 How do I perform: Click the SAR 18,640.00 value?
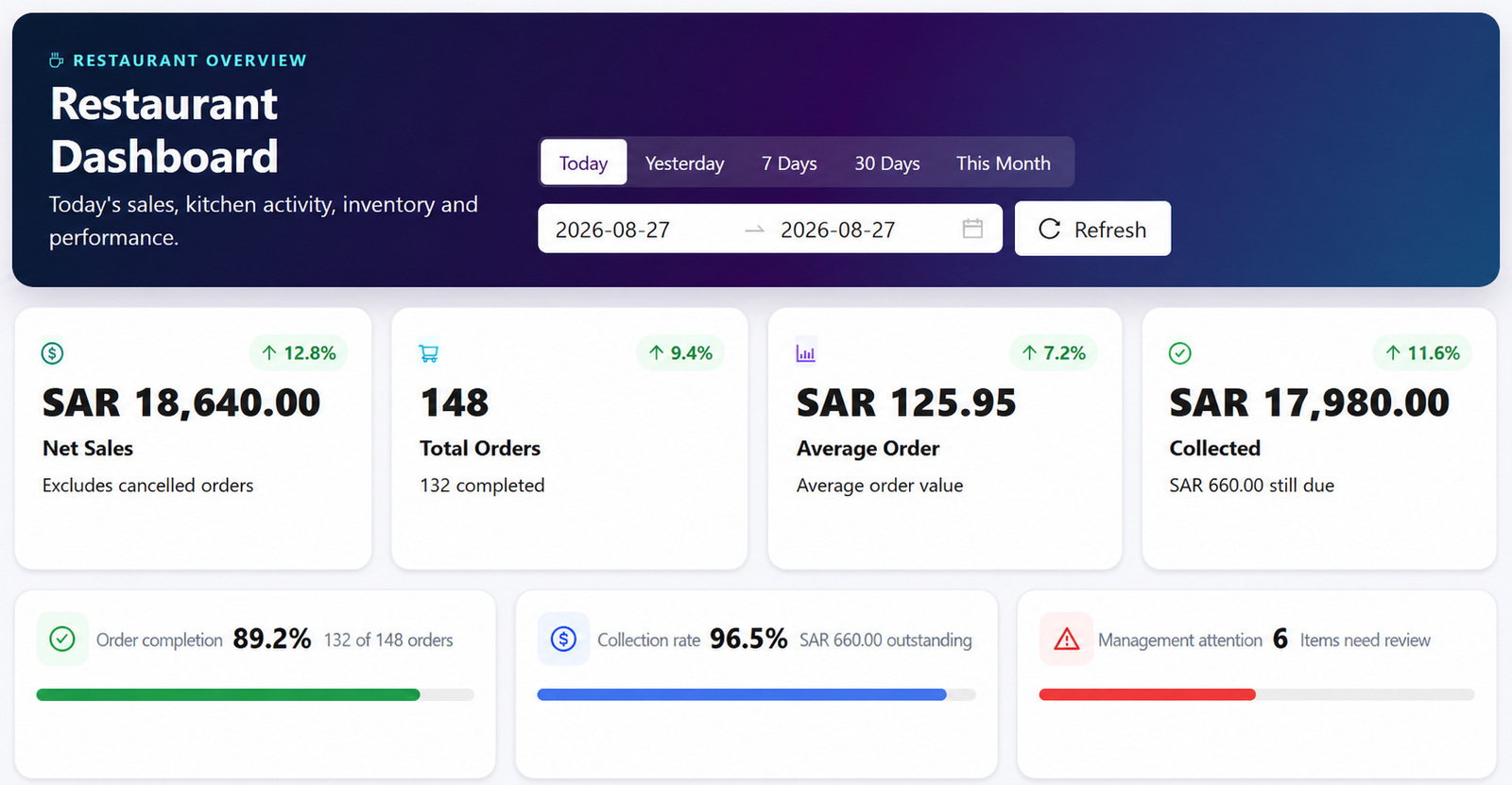[x=181, y=403]
